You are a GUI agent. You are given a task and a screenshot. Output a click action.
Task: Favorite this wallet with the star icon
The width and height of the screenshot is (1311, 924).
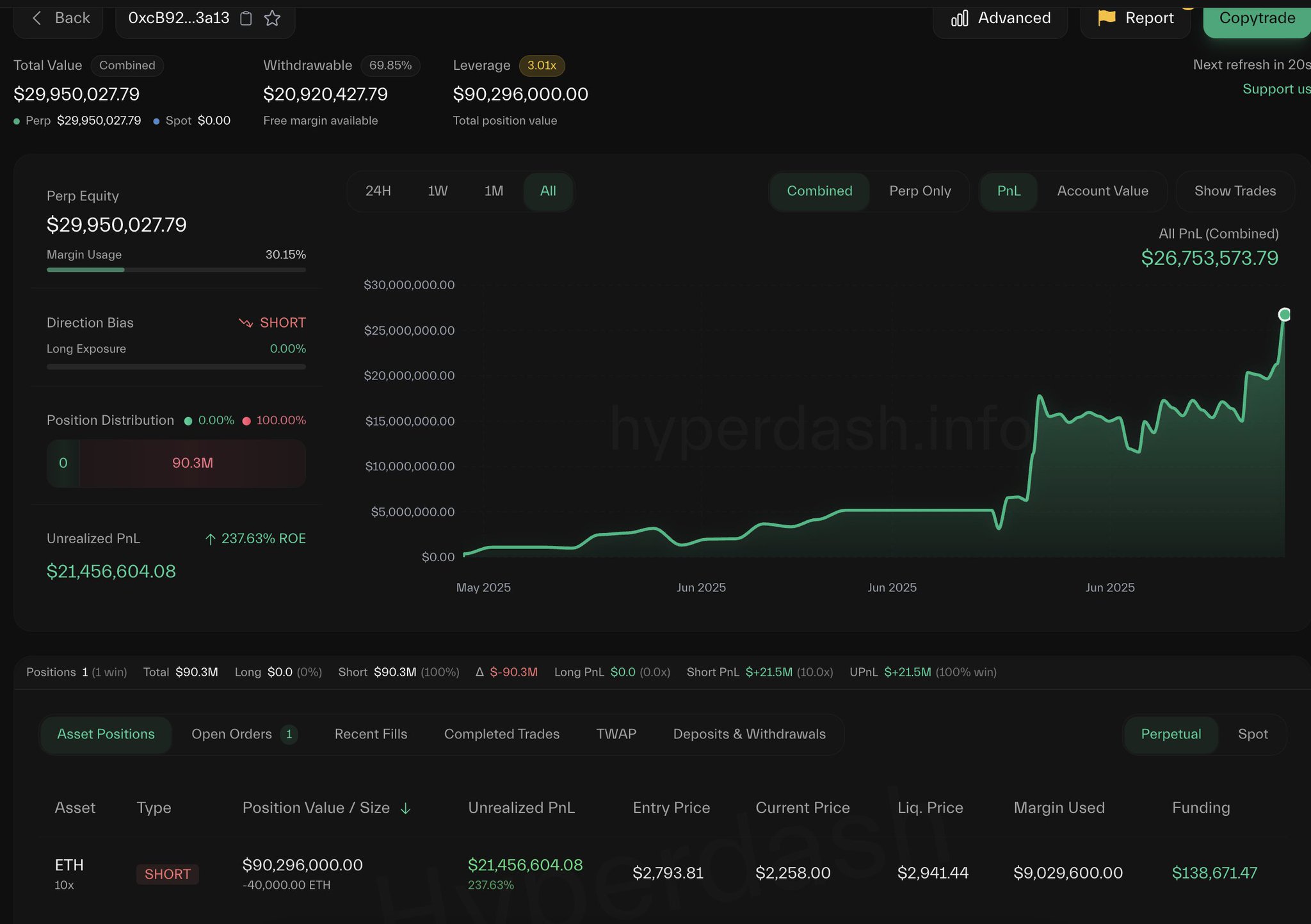[272, 18]
